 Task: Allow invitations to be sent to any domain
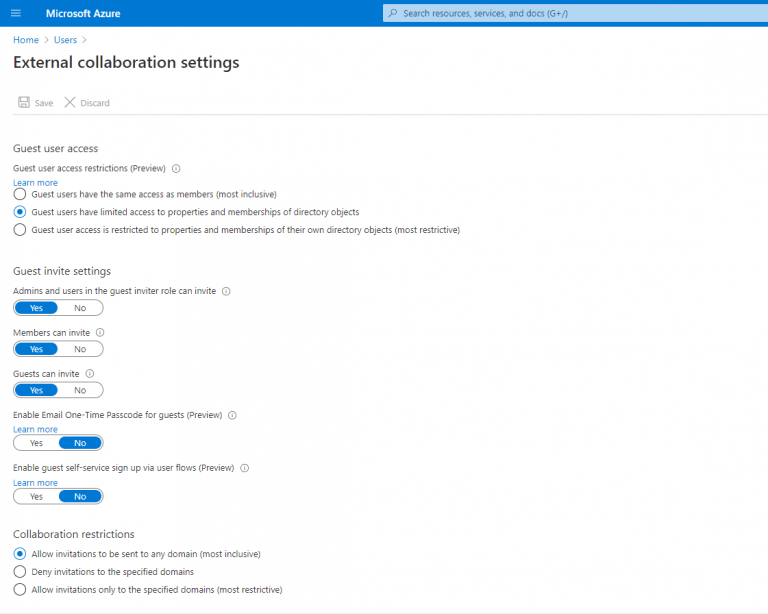coord(20,554)
